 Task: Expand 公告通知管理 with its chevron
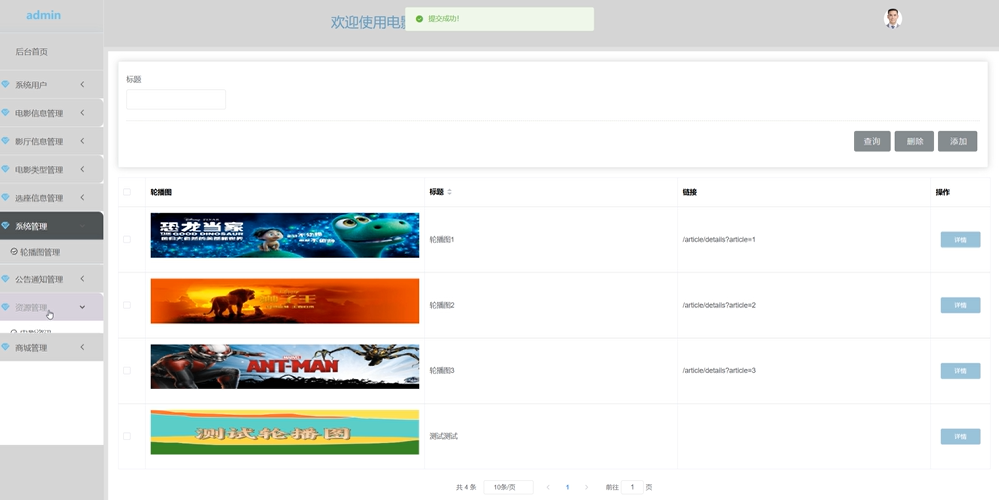tap(82, 278)
